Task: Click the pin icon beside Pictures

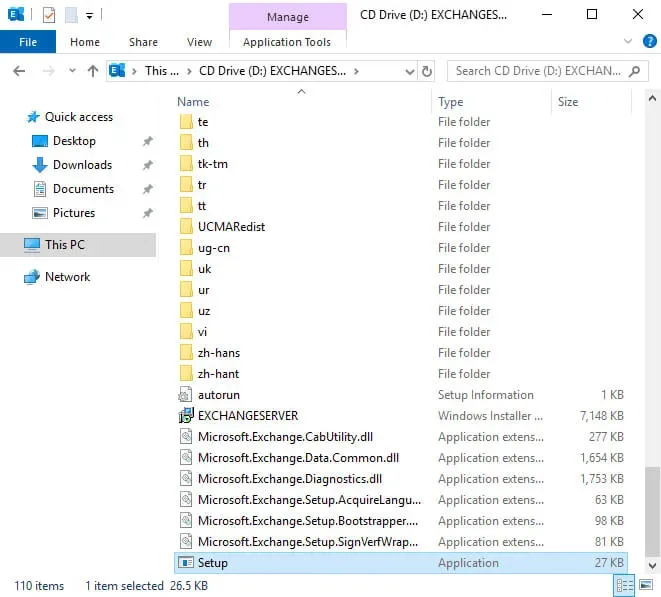Action: click(148, 213)
